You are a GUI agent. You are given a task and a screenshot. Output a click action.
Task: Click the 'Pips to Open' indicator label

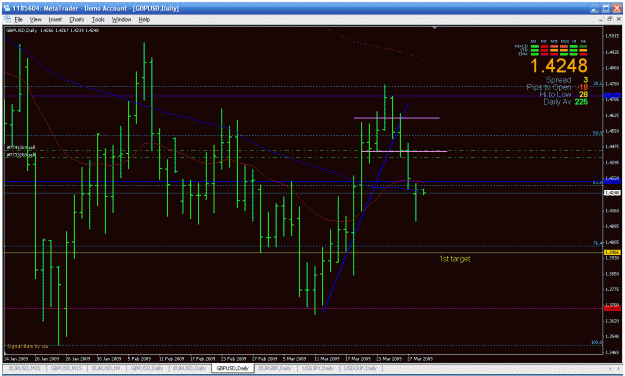[549, 87]
